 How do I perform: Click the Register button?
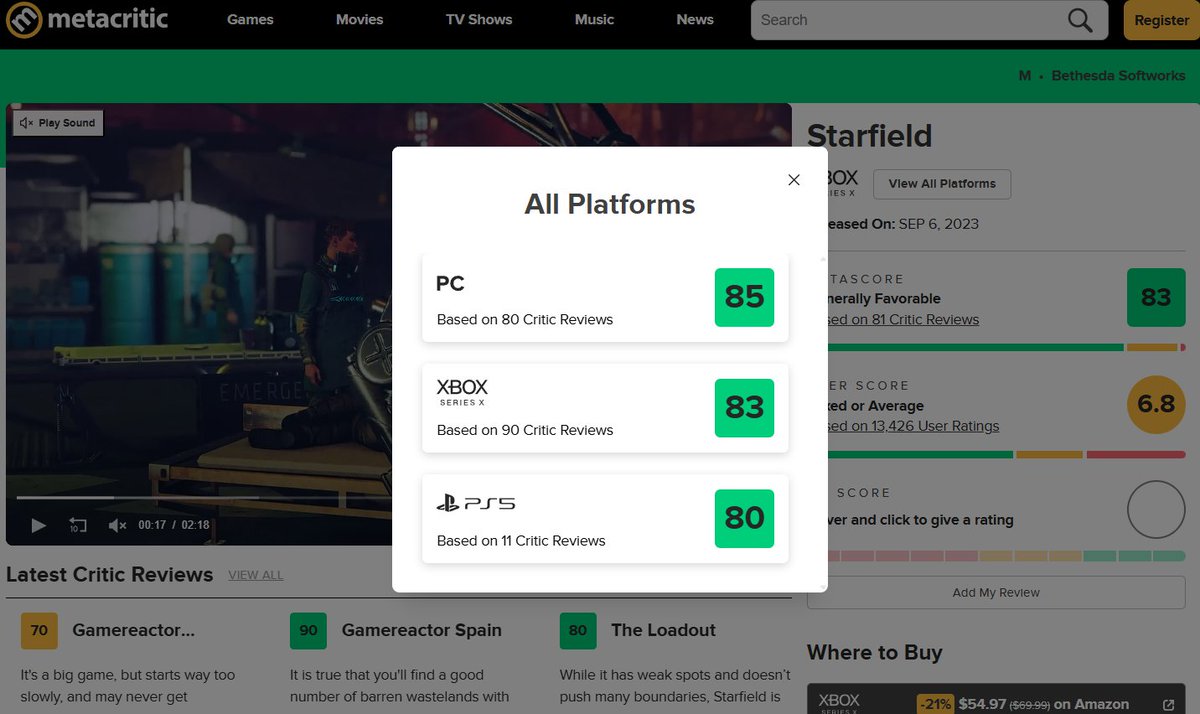pyautogui.click(x=1161, y=20)
